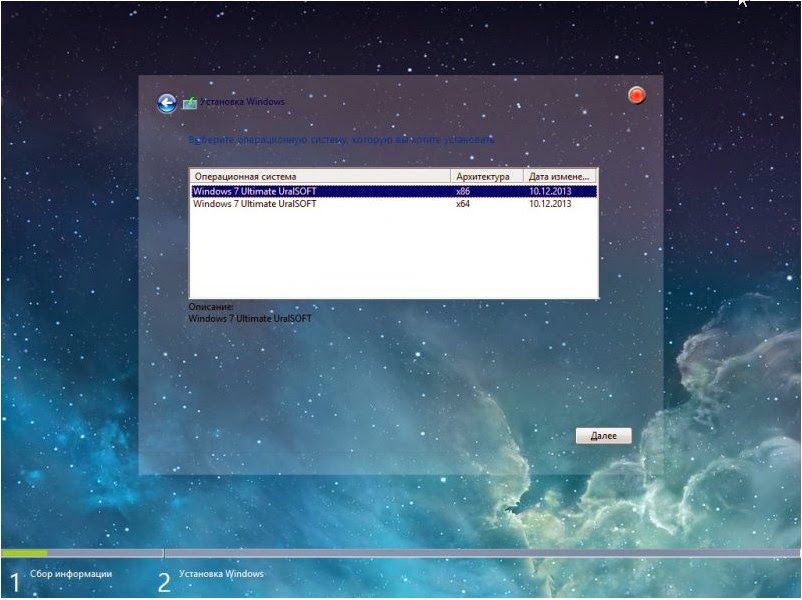
Task: Select the Windows 7 Ultimate UralSOFT x86 row
Action: [394, 191]
